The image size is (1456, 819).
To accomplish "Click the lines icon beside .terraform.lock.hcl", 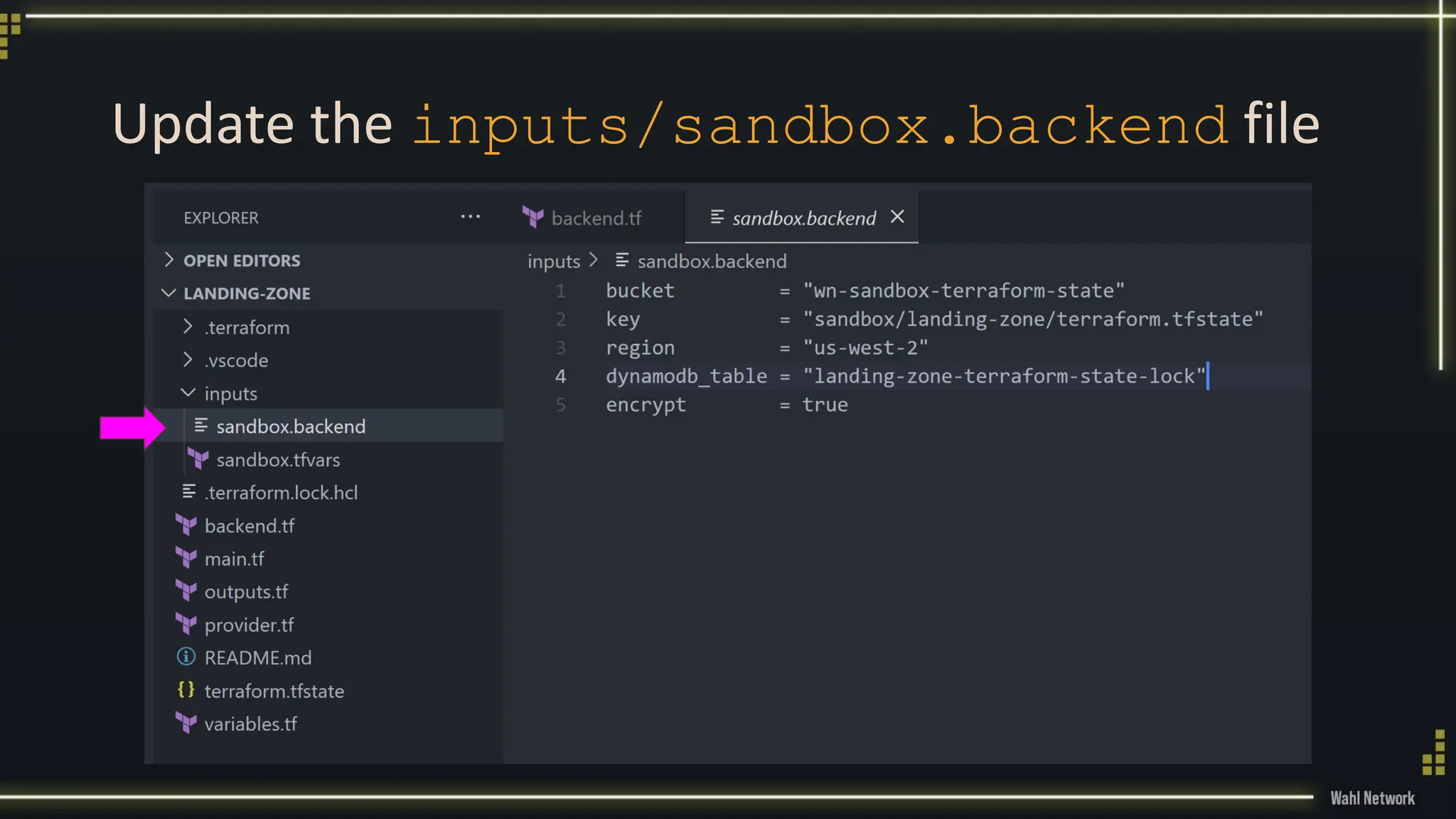I will click(189, 491).
